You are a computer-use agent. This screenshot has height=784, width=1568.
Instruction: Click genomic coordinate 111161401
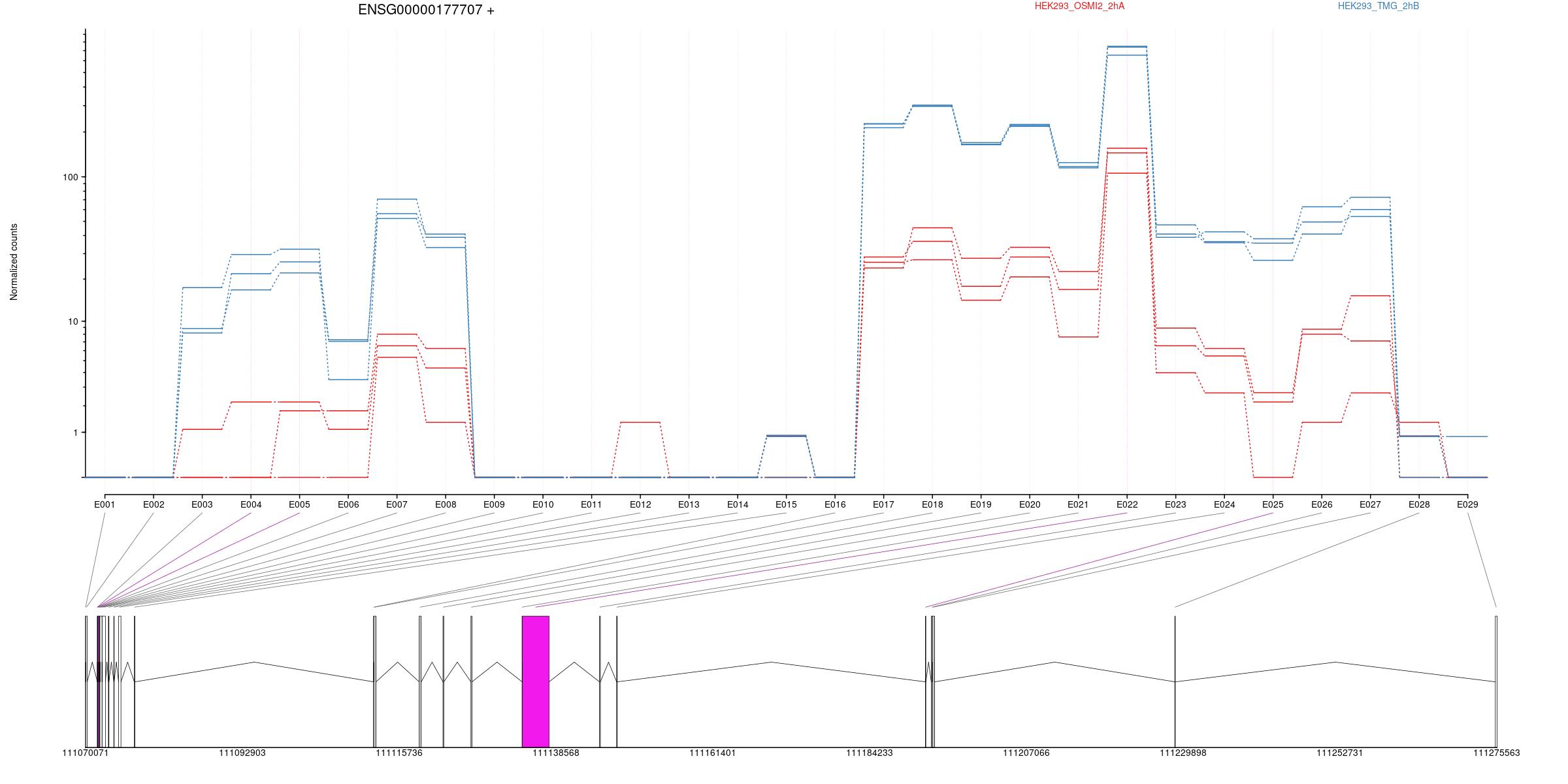point(713,753)
